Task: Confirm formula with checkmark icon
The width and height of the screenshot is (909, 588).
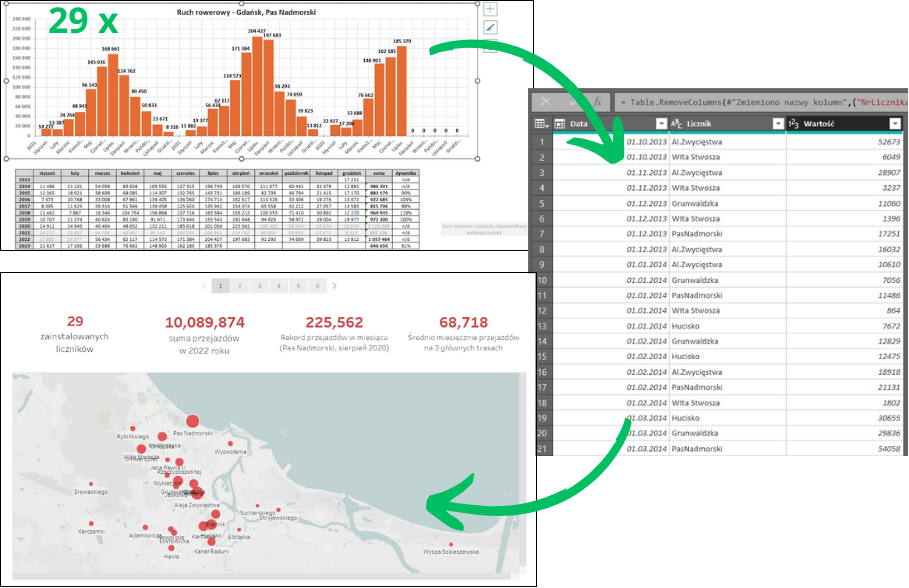Action: [573, 101]
